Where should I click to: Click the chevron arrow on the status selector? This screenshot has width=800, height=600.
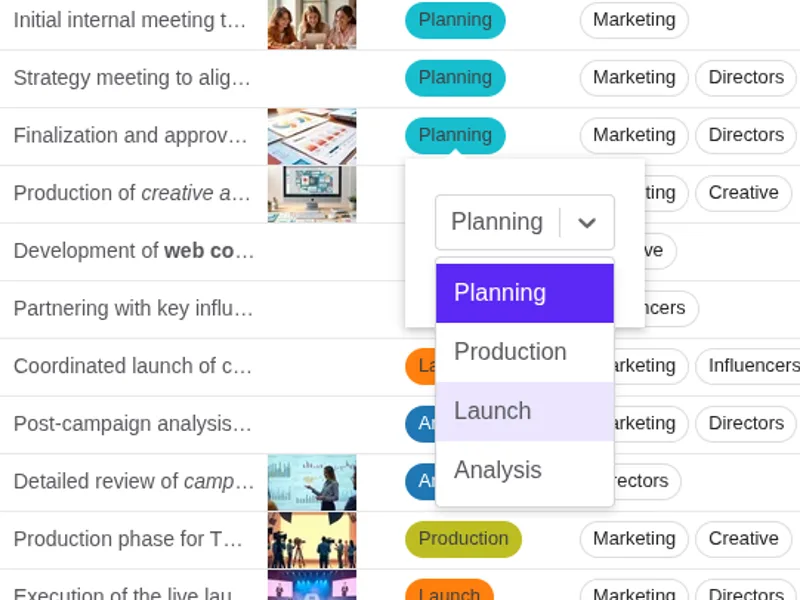click(x=589, y=222)
